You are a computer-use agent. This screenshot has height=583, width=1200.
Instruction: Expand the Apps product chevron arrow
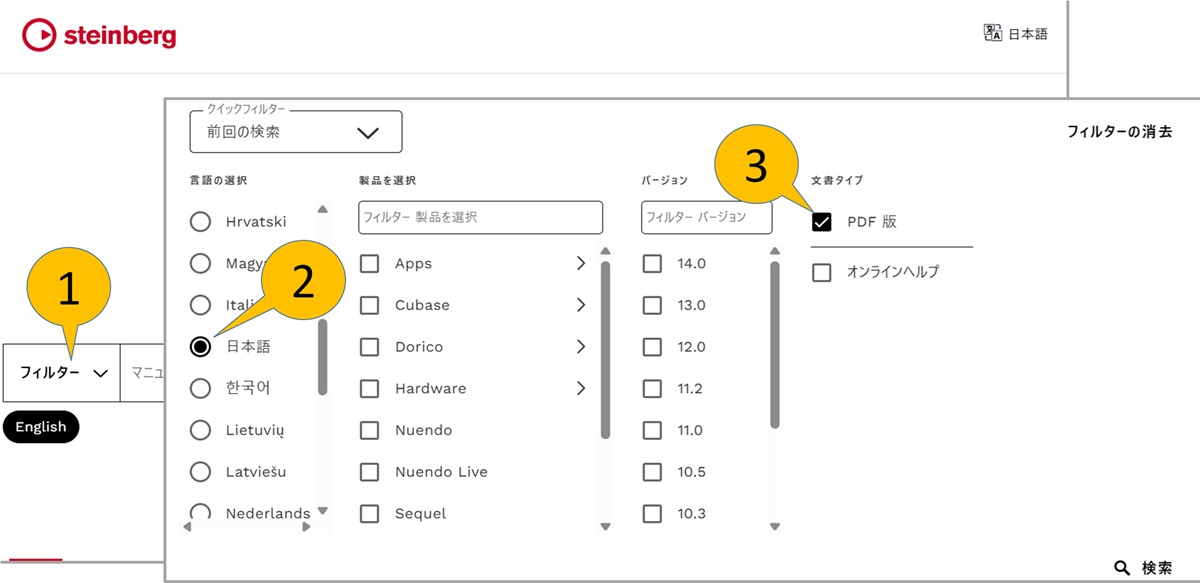point(581,263)
